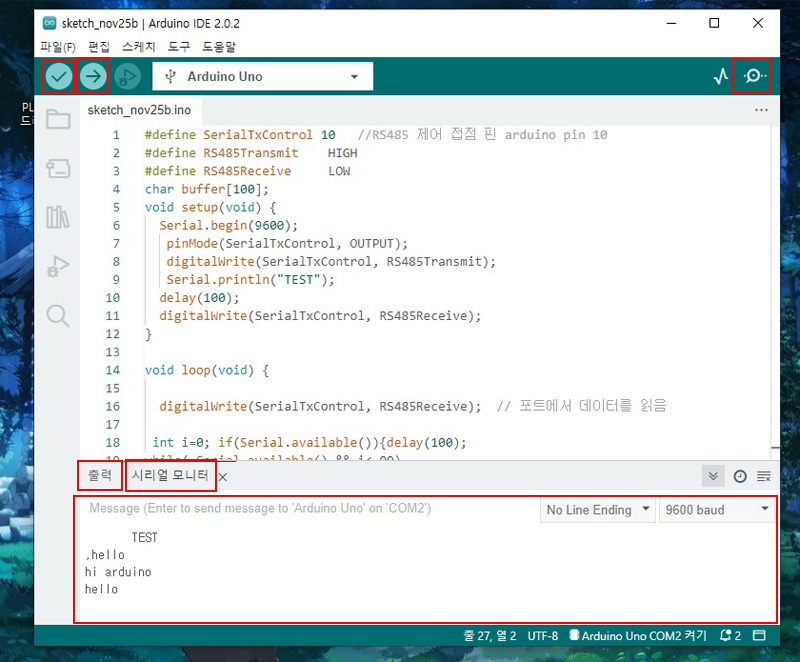
Task: Click void setup(void) on line 5
Action: (x=210, y=207)
